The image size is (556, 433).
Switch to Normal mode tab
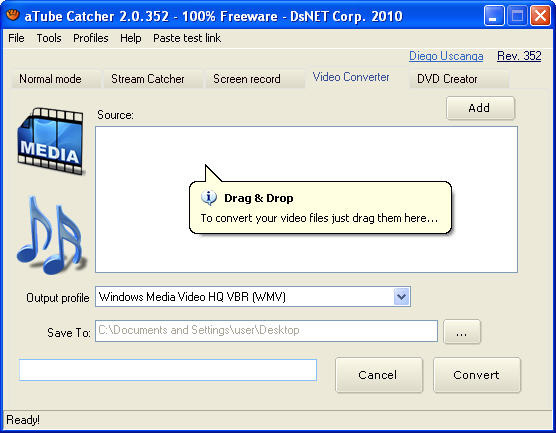pos(55,79)
